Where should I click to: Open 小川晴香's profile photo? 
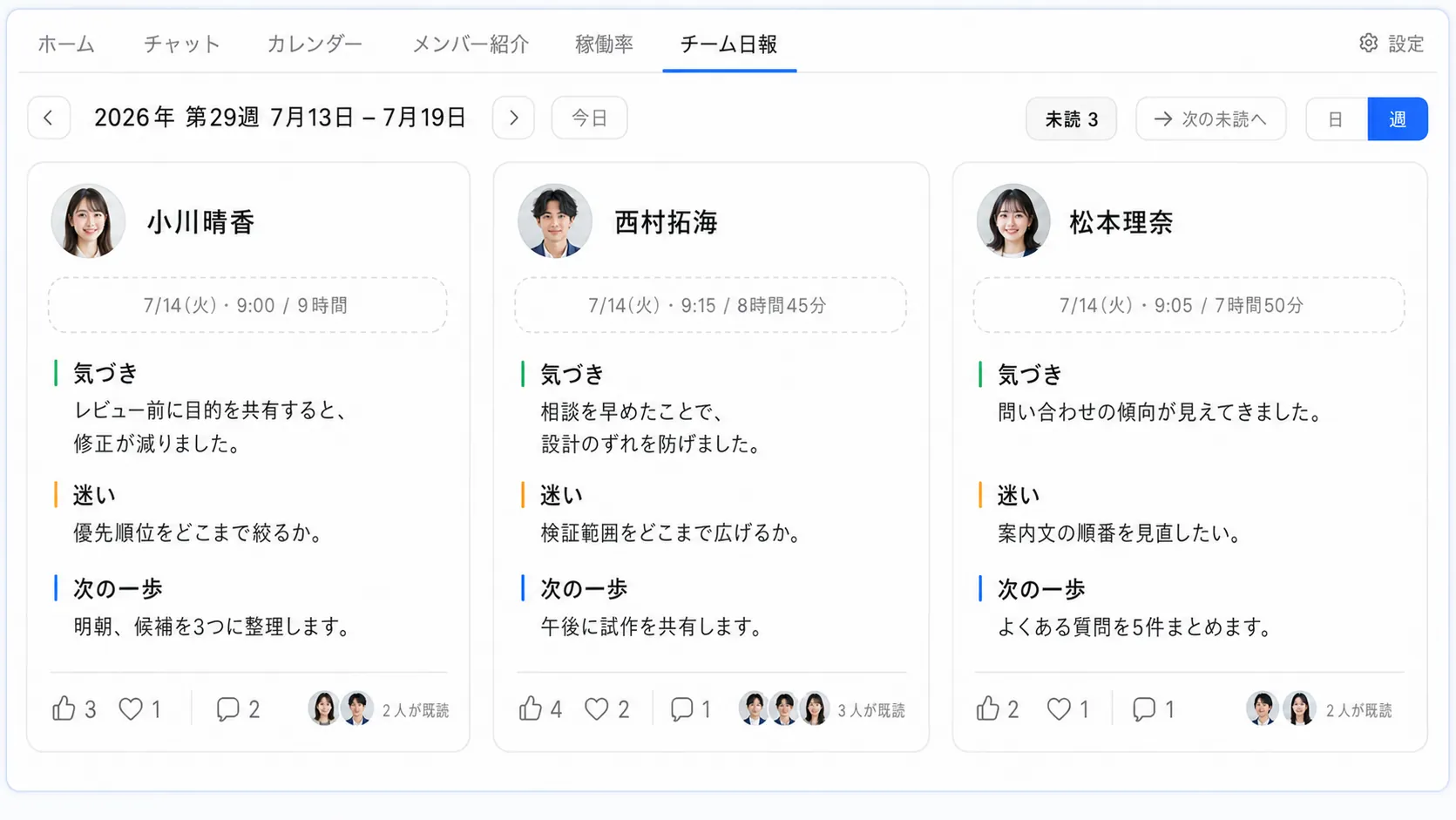(88, 221)
